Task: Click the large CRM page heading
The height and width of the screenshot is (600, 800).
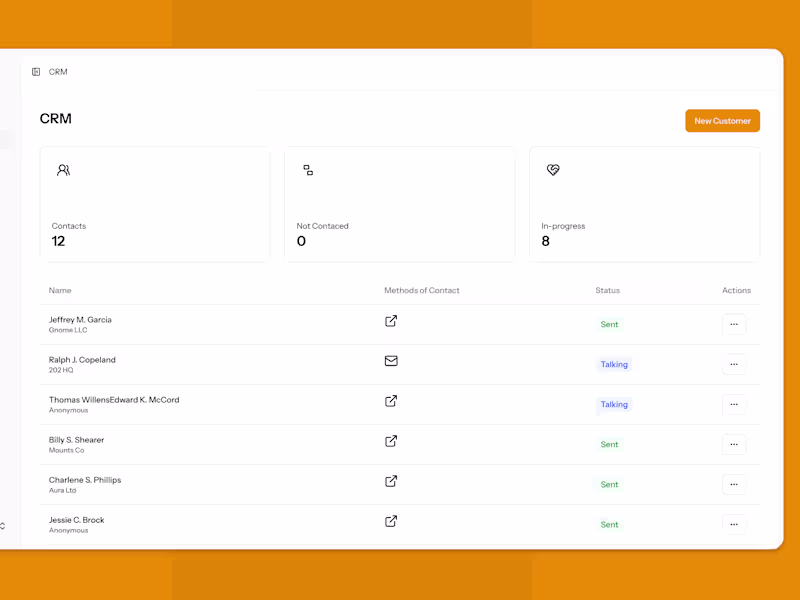Action: coord(56,119)
